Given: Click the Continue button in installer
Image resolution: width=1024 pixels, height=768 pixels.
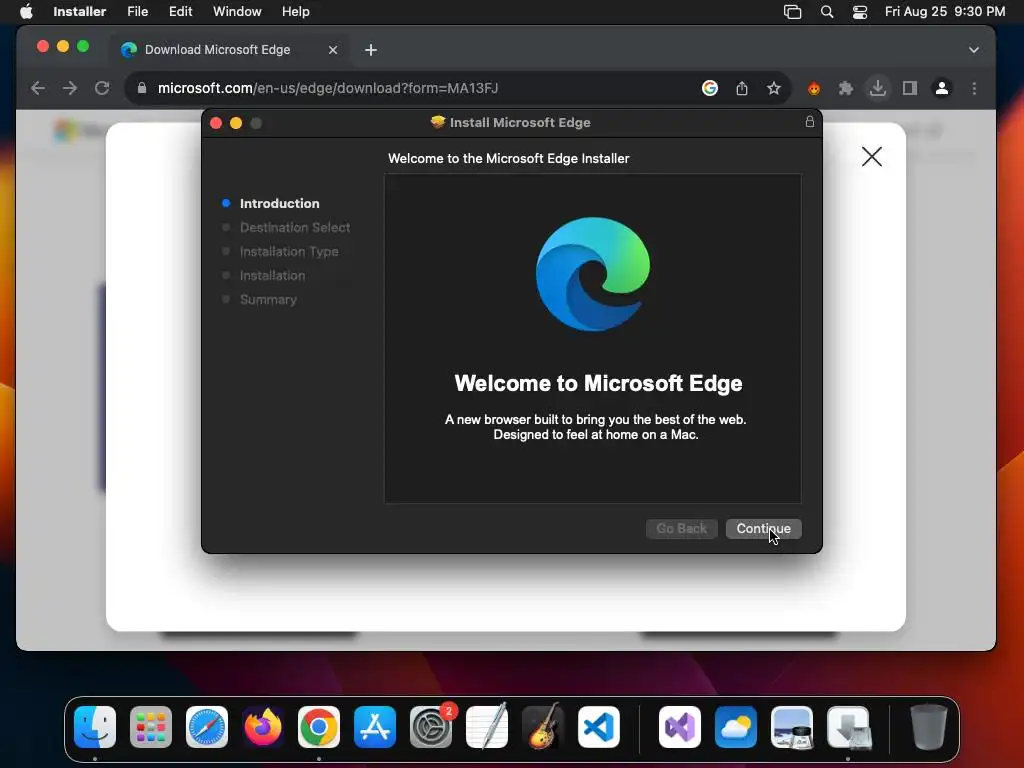Looking at the screenshot, I should [763, 528].
